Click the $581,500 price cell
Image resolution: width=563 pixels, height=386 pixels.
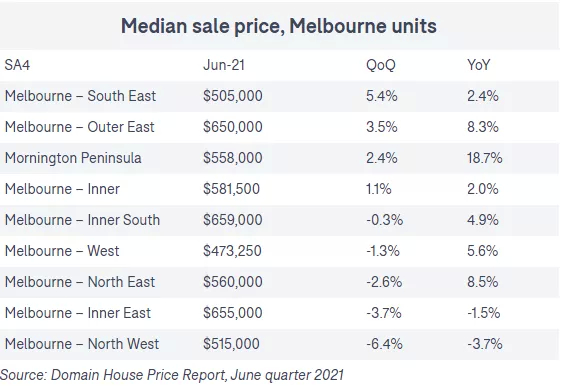pos(231,189)
